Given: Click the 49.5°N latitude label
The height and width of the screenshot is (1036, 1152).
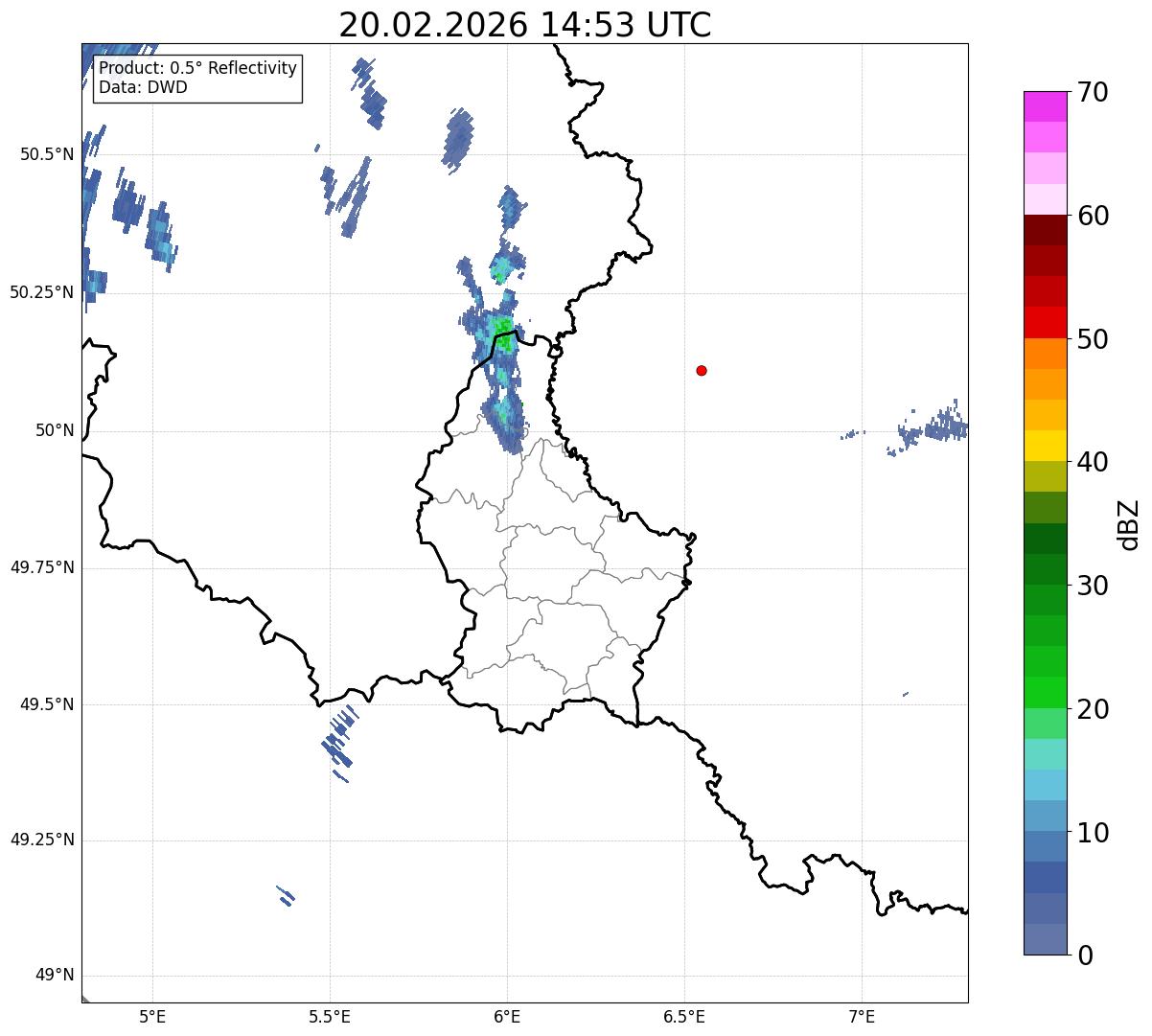Looking at the screenshot, I should [x=46, y=704].
